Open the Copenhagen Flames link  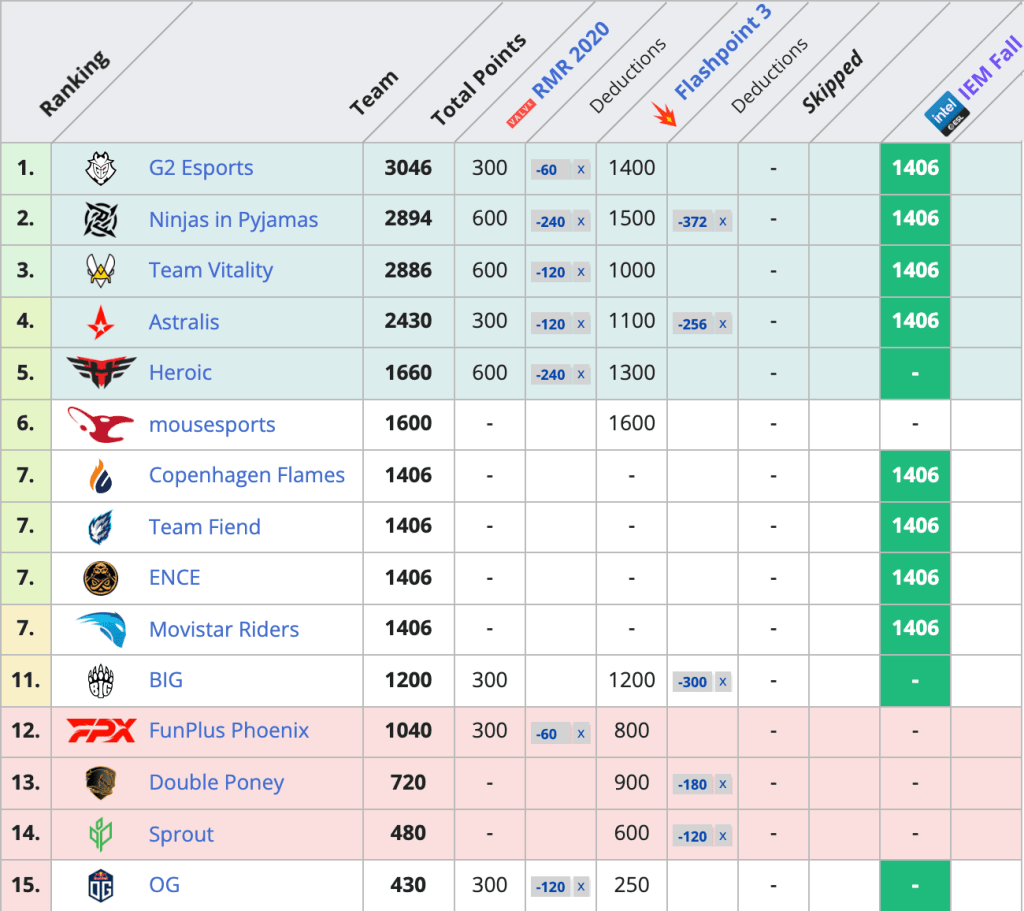click(247, 475)
